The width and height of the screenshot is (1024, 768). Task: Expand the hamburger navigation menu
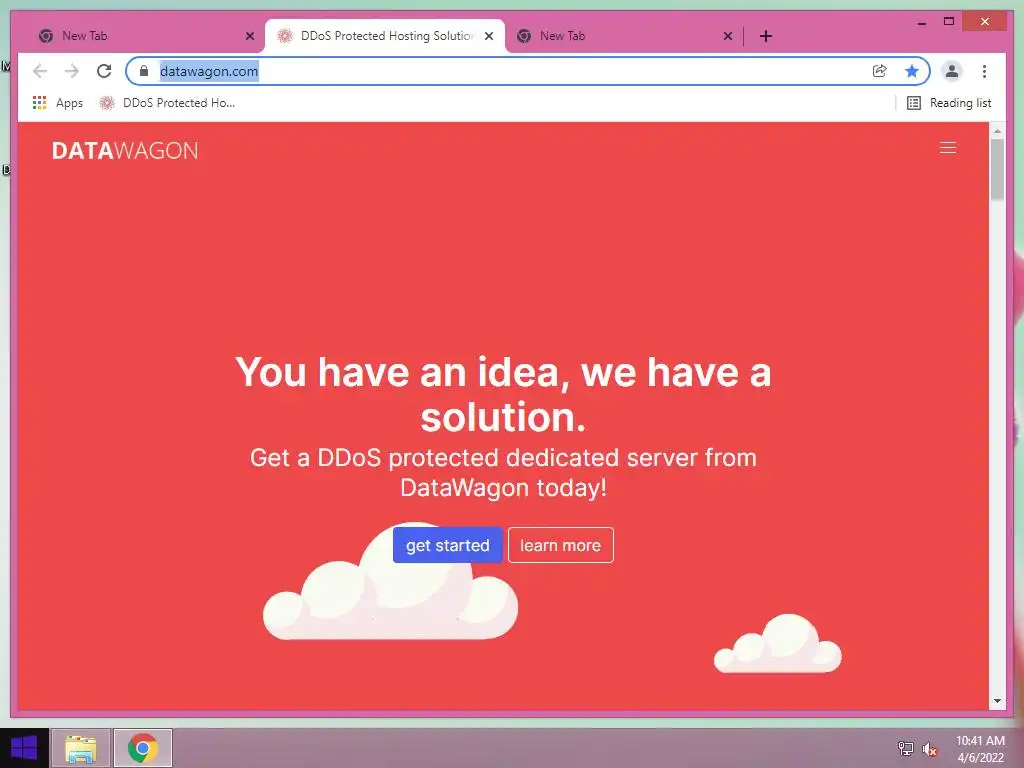(948, 148)
